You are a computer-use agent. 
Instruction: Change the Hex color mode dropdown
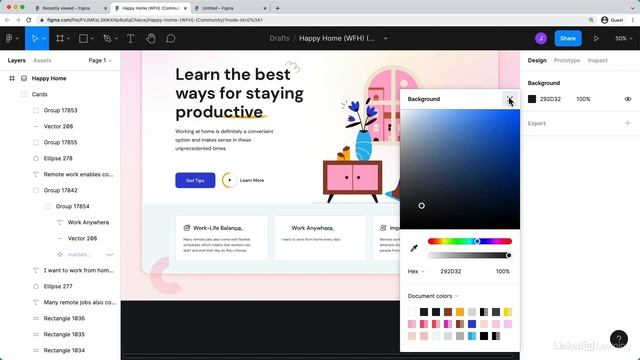coord(416,271)
